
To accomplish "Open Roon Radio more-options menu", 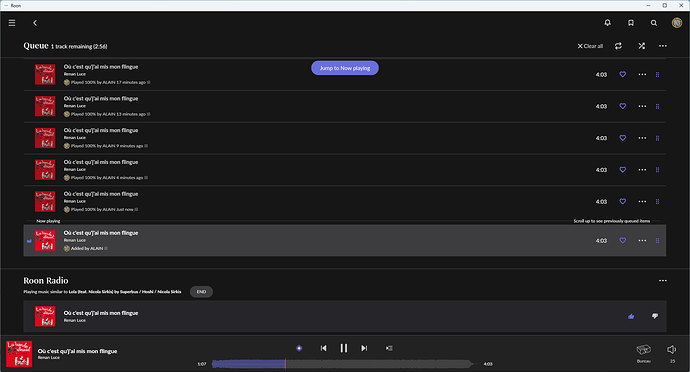I will (x=663, y=280).
